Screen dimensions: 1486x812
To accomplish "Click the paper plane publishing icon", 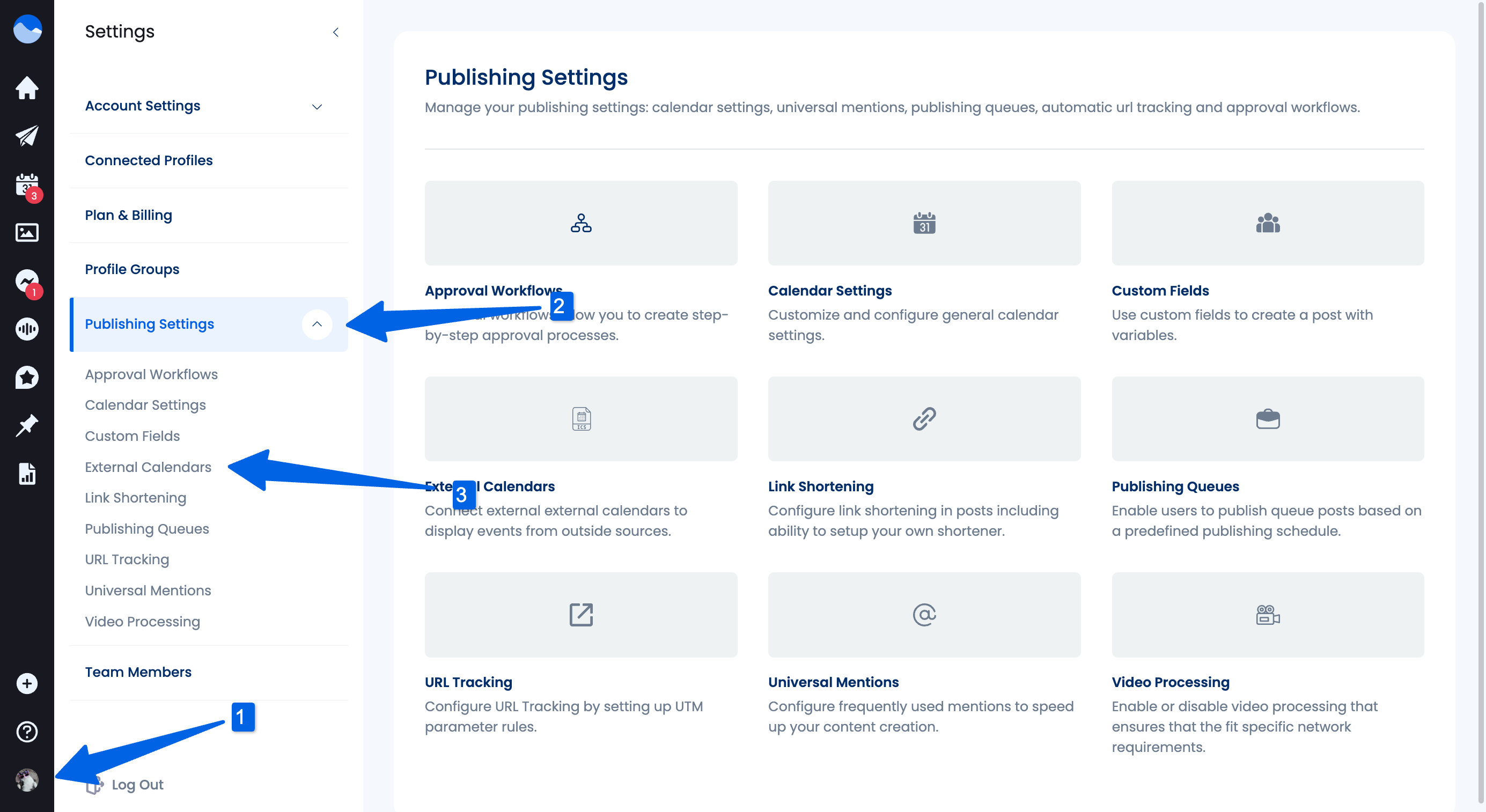I will click(x=26, y=136).
